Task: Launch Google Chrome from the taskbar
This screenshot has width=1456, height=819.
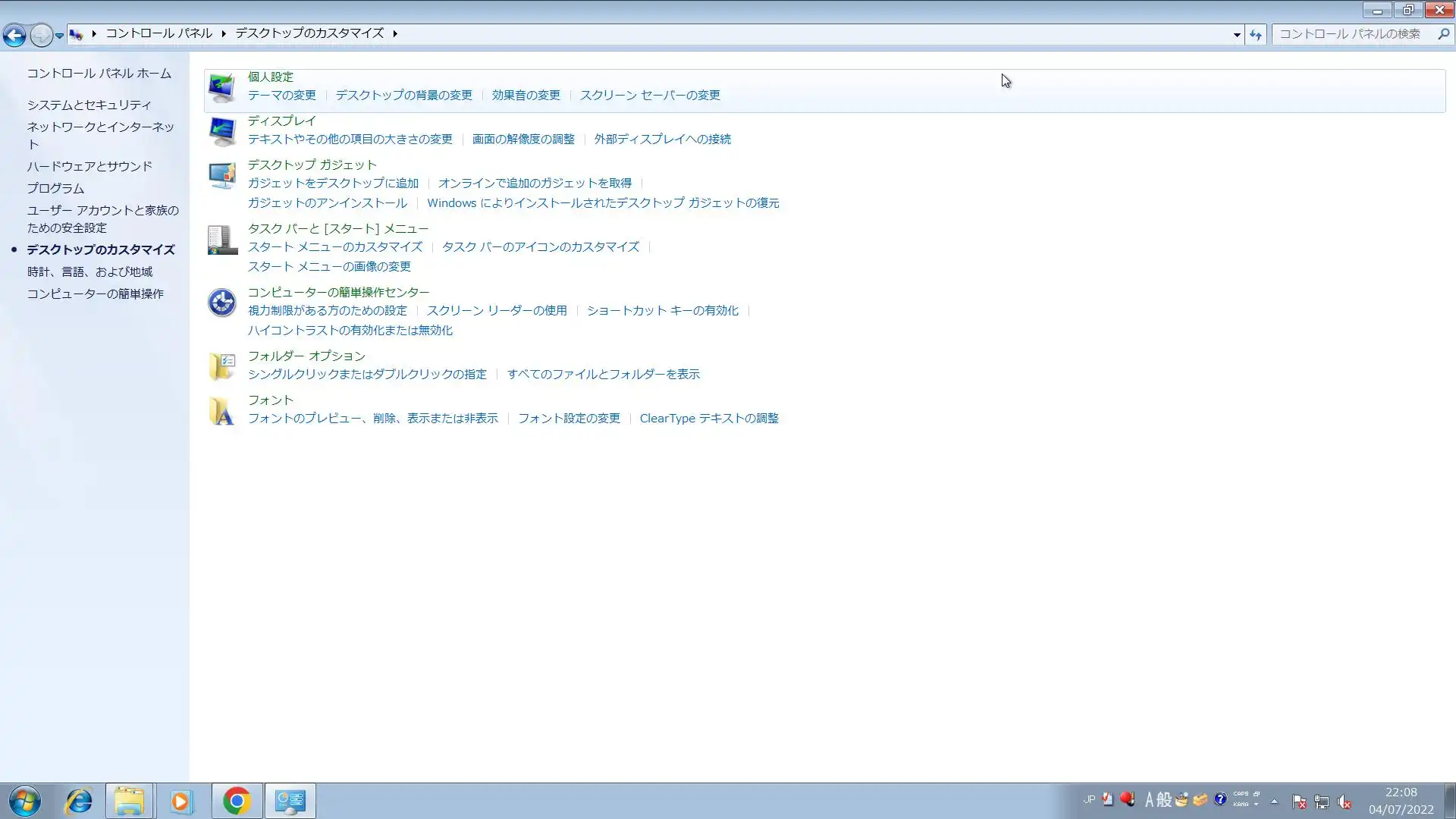Action: [237, 801]
